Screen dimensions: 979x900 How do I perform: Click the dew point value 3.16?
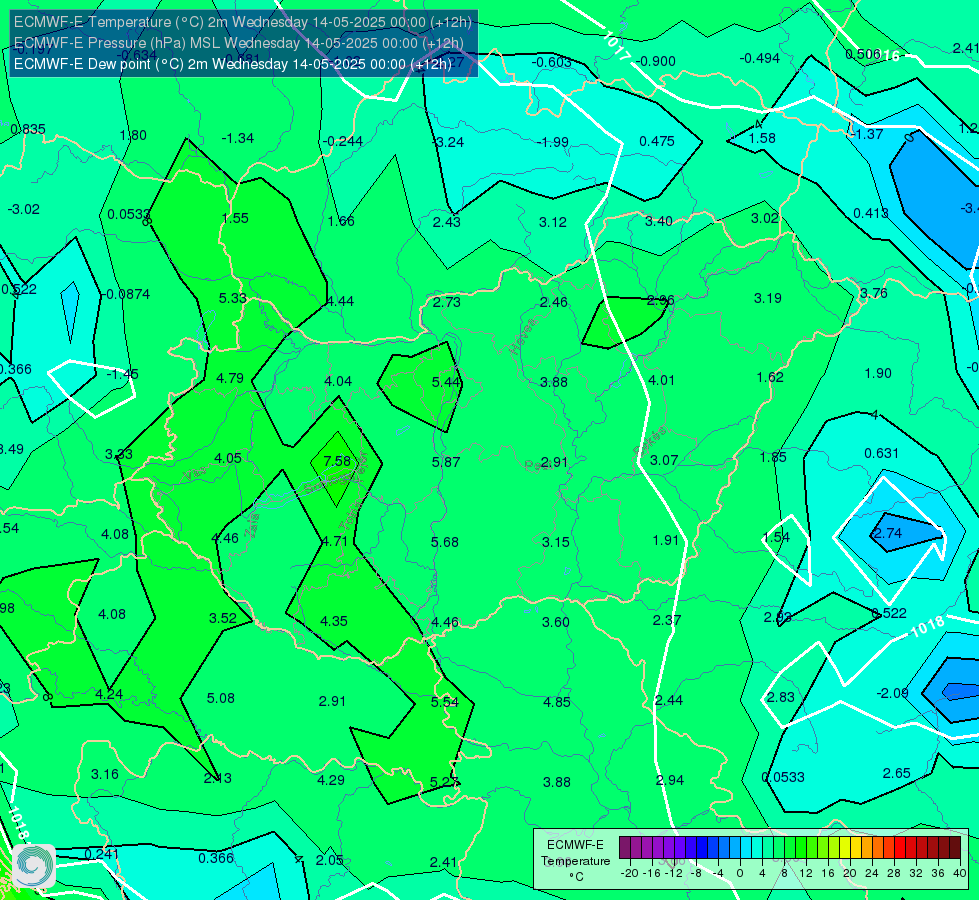pyautogui.click(x=105, y=774)
